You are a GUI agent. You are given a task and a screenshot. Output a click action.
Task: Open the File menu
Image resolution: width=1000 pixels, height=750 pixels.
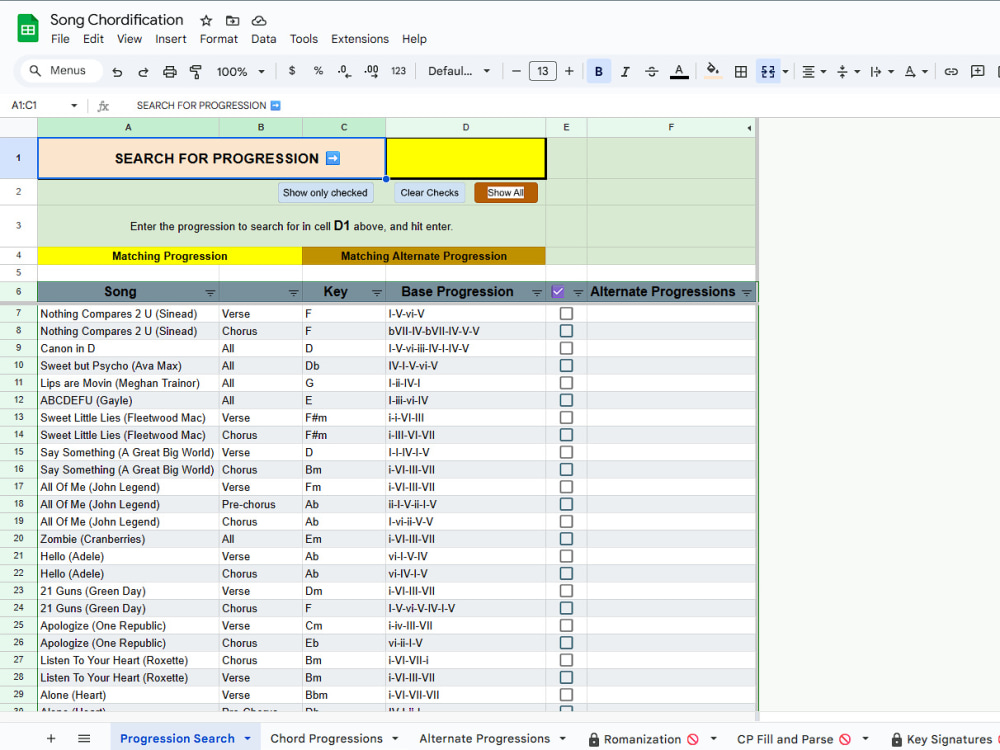click(60, 39)
